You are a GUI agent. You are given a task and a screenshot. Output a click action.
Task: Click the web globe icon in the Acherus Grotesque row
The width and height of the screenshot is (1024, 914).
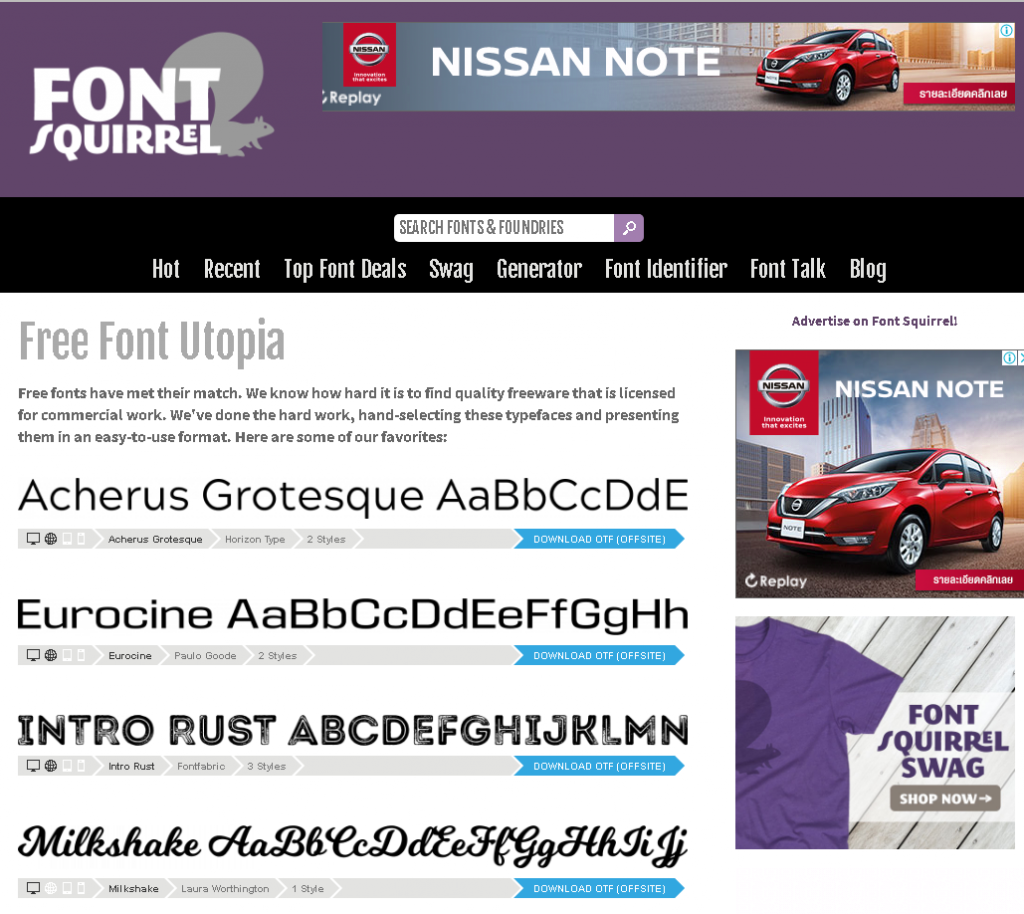pyautogui.click(x=50, y=539)
